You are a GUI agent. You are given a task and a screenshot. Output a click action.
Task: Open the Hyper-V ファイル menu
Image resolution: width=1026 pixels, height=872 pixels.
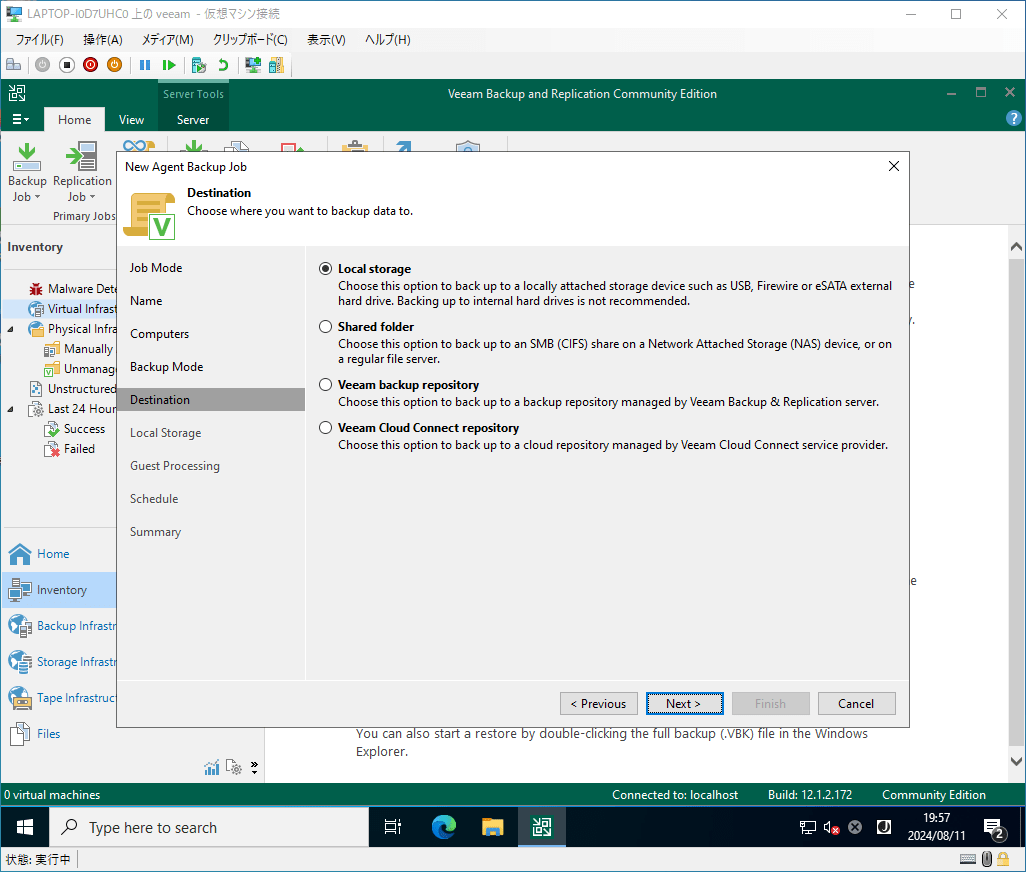click(x=39, y=40)
